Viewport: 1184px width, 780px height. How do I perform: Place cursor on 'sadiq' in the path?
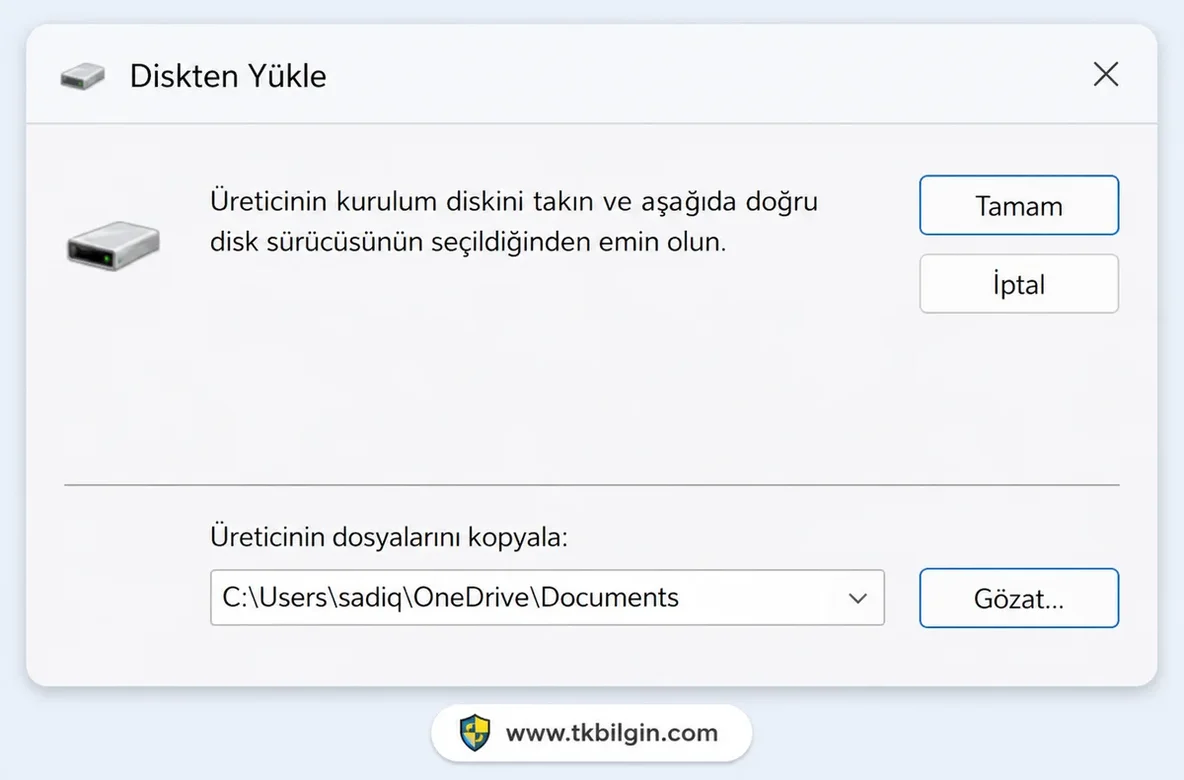[x=370, y=597]
